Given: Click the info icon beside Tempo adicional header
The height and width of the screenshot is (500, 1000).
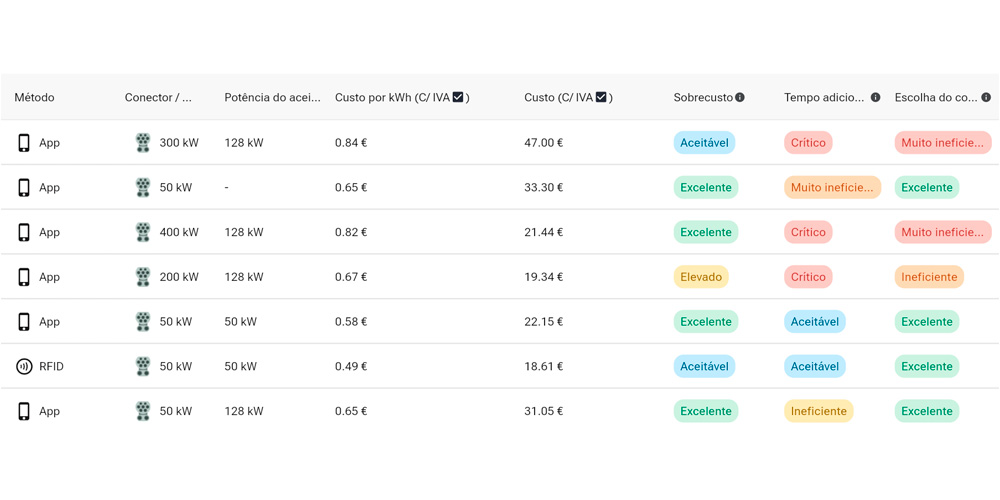Looking at the screenshot, I should click(x=875, y=98).
